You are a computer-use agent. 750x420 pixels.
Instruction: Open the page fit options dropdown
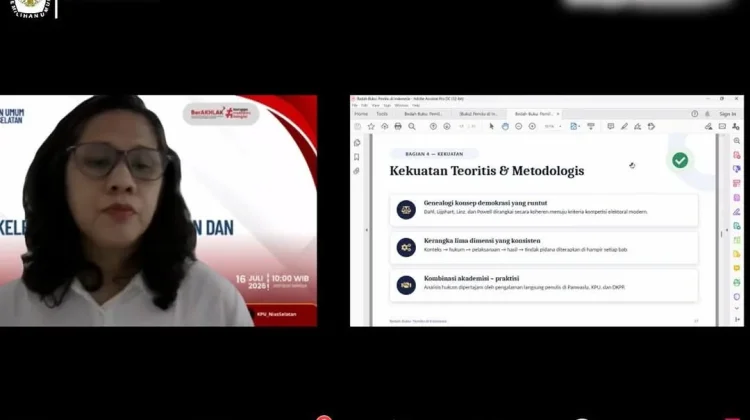[575, 126]
